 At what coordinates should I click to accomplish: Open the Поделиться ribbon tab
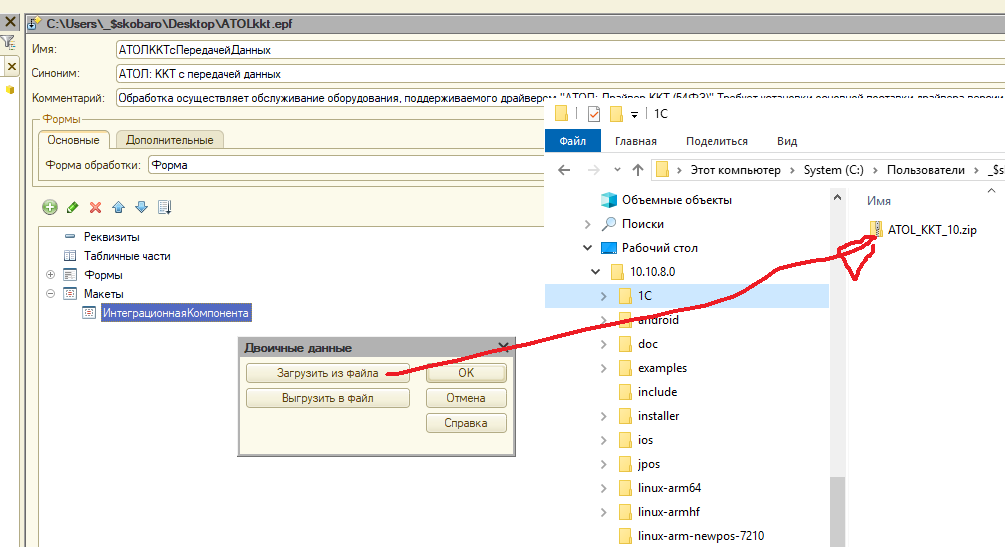coord(717,141)
